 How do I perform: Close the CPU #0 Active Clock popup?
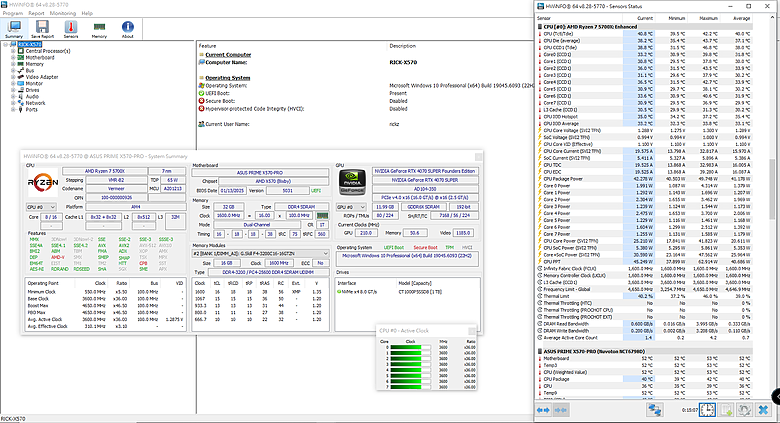472,331
